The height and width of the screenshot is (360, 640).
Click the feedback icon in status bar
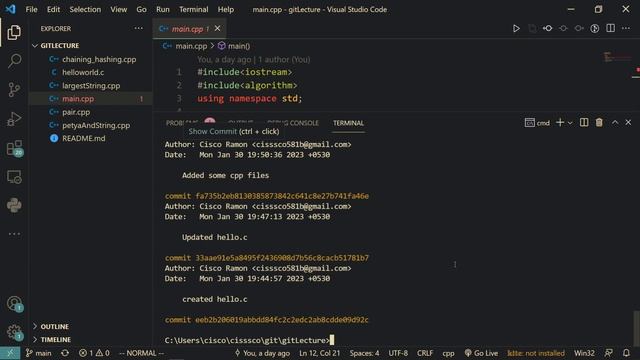click(x=609, y=353)
